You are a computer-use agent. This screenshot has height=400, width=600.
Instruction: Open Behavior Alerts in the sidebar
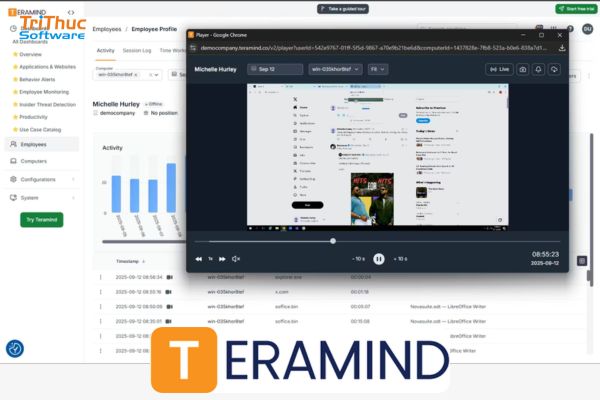(40, 79)
